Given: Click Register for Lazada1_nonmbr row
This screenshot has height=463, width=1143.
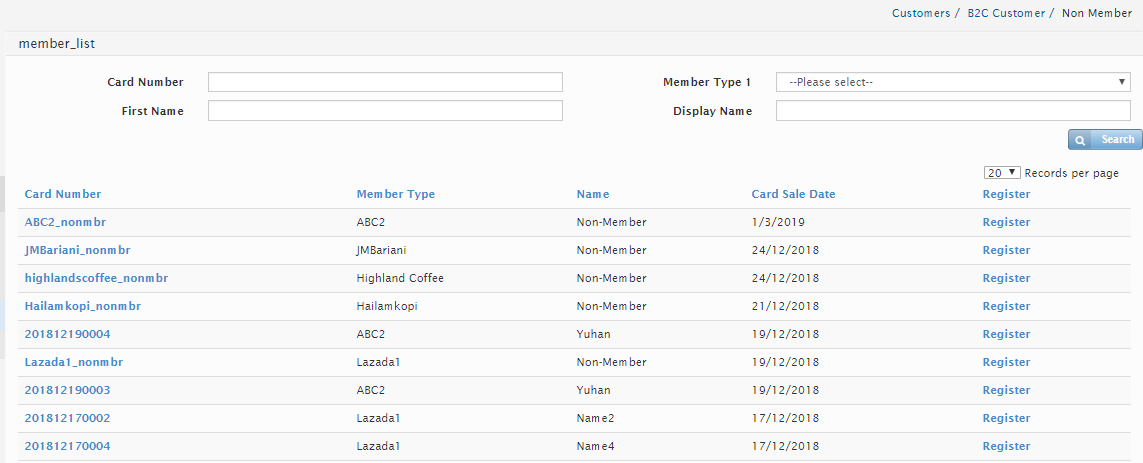Looking at the screenshot, I should click(x=1006, y=362).
